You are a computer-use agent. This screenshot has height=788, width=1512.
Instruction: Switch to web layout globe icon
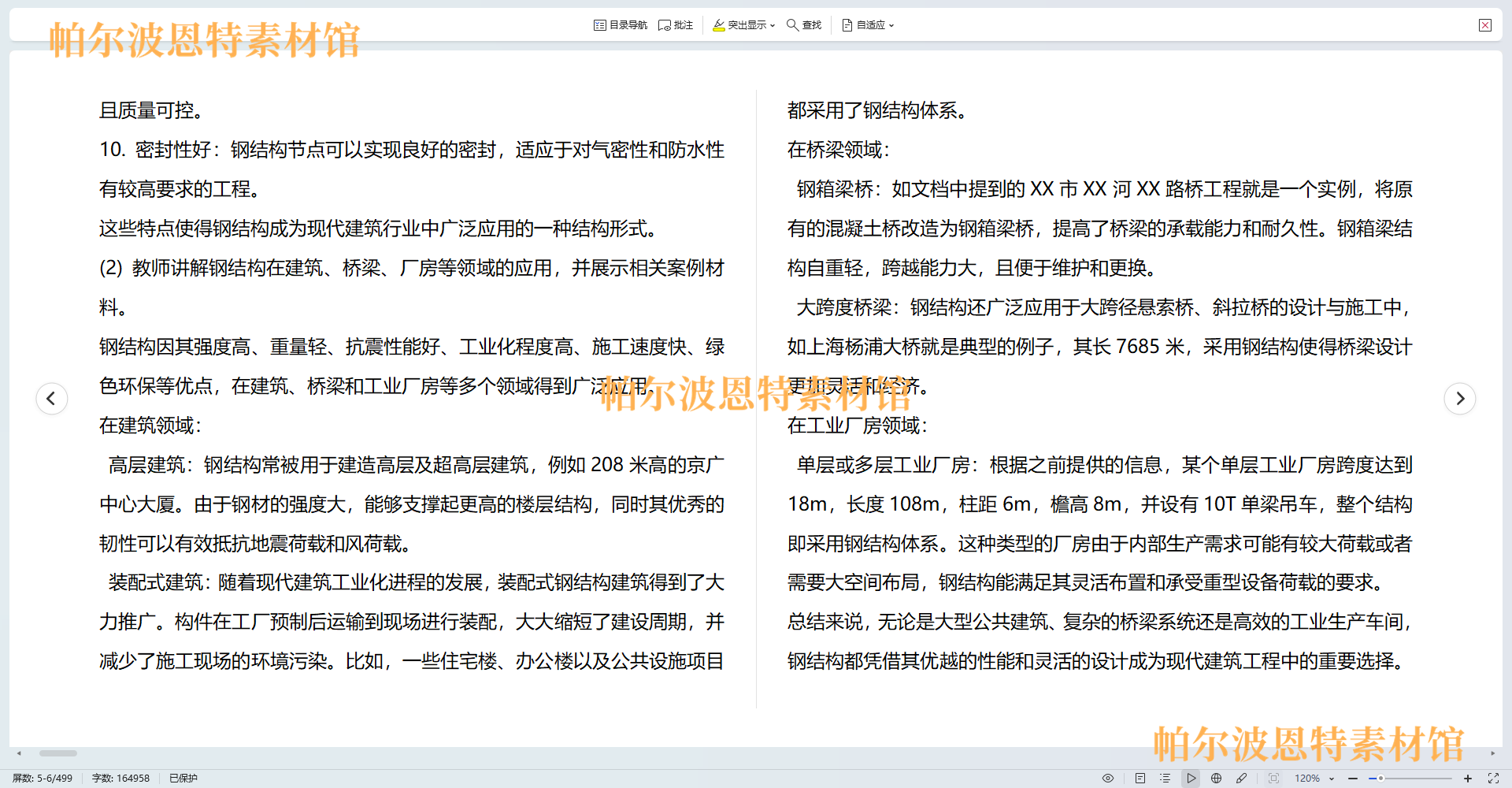(x=1216, y=778)
